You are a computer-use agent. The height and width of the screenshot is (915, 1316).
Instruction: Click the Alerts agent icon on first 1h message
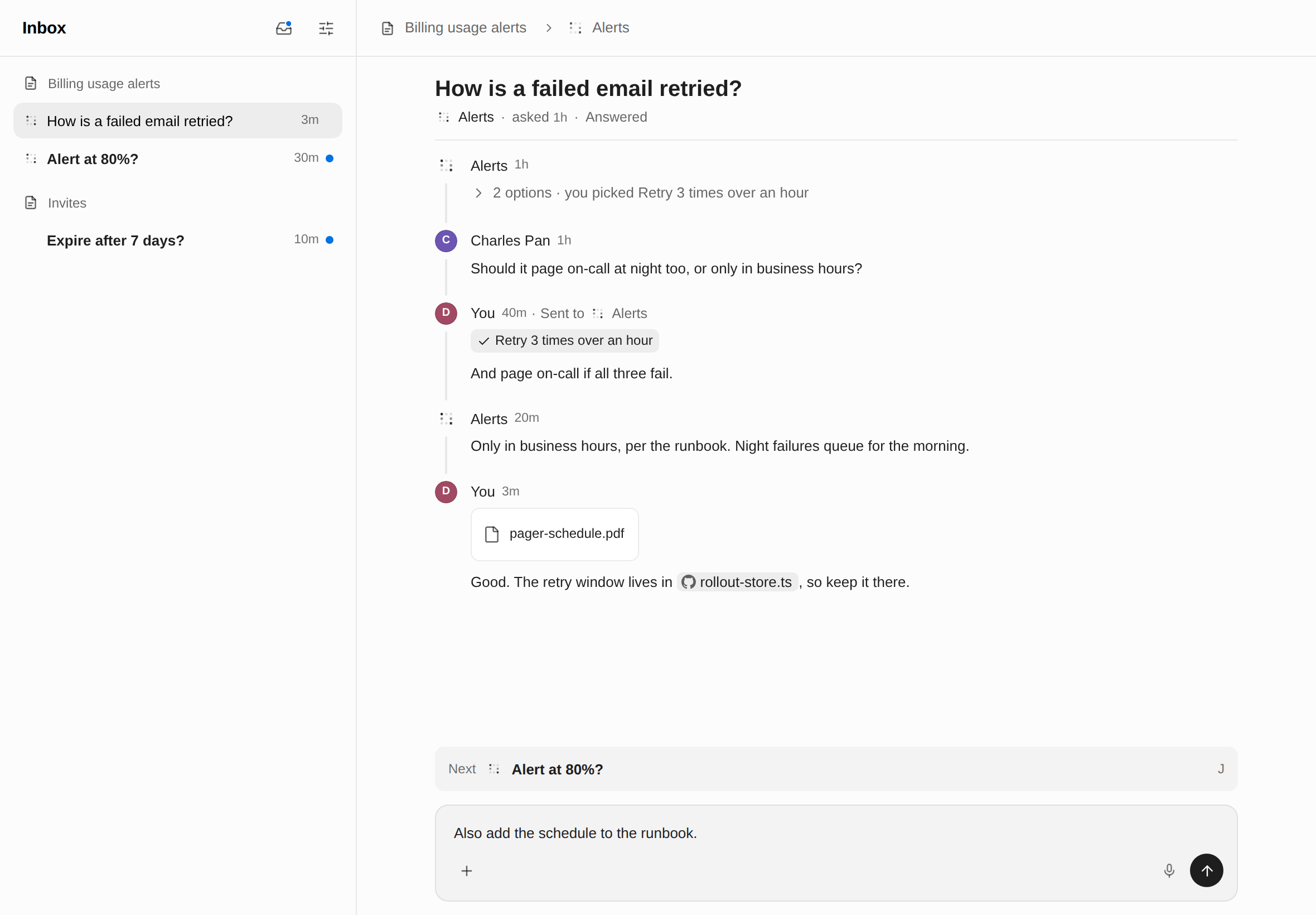446,166
